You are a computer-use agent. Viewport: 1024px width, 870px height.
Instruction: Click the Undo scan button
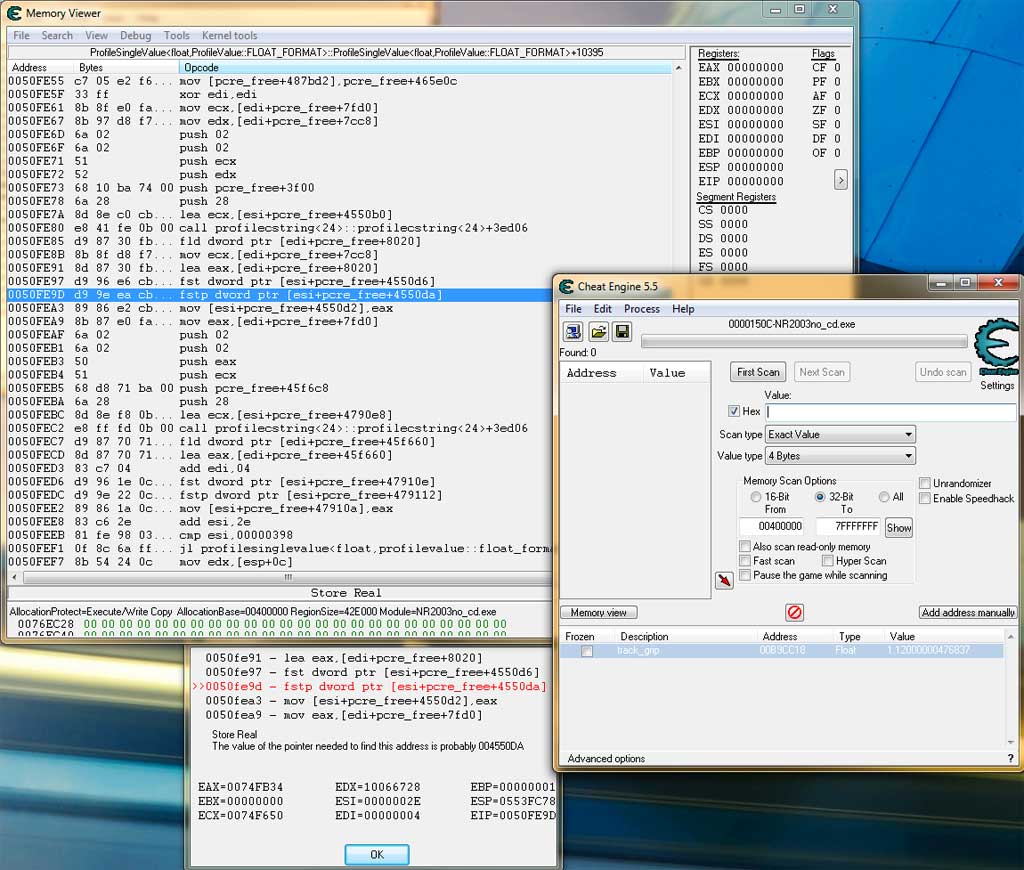(x=942, y=372)
